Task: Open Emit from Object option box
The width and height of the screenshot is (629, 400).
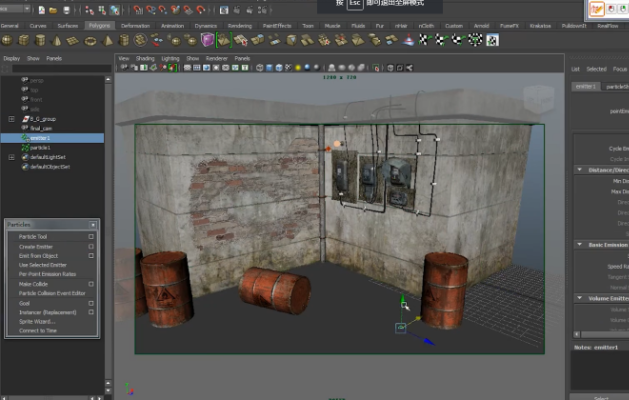Action: [91, 256]
